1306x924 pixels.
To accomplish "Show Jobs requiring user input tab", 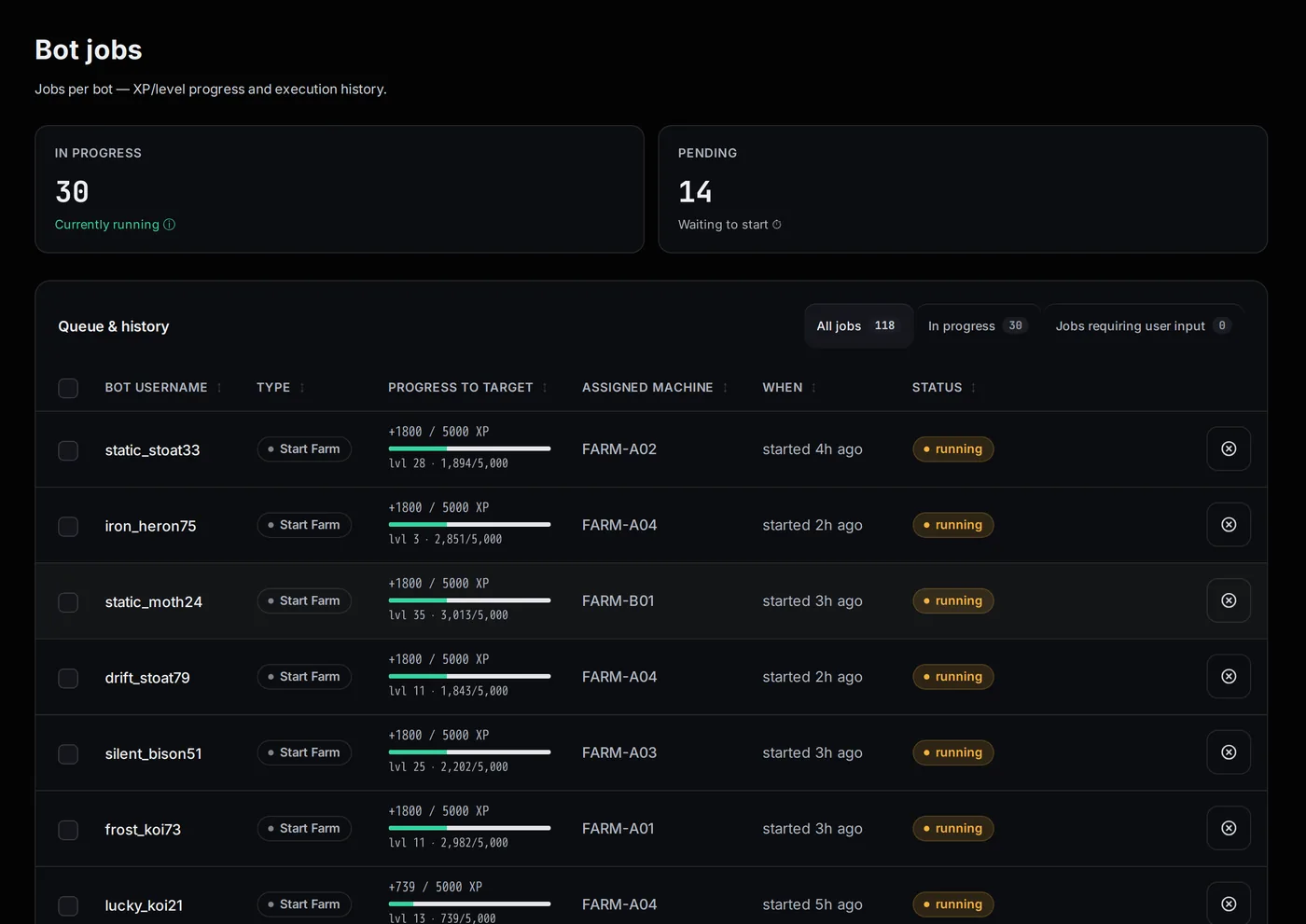I will pyautogui.click(x=1143, y=325).
